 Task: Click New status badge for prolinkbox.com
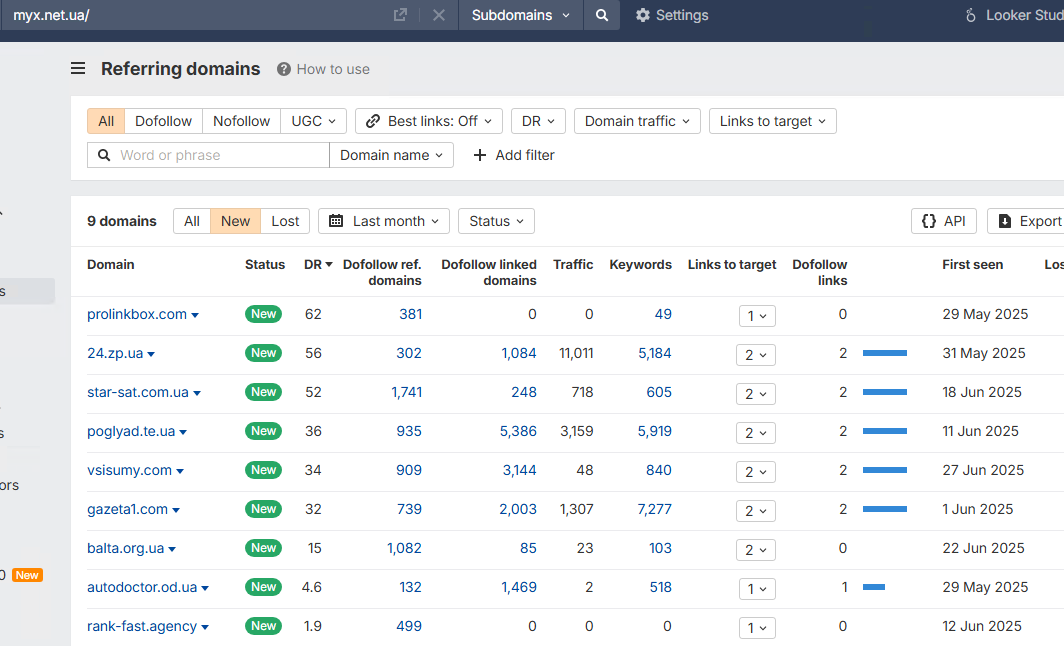coord(263,314)
